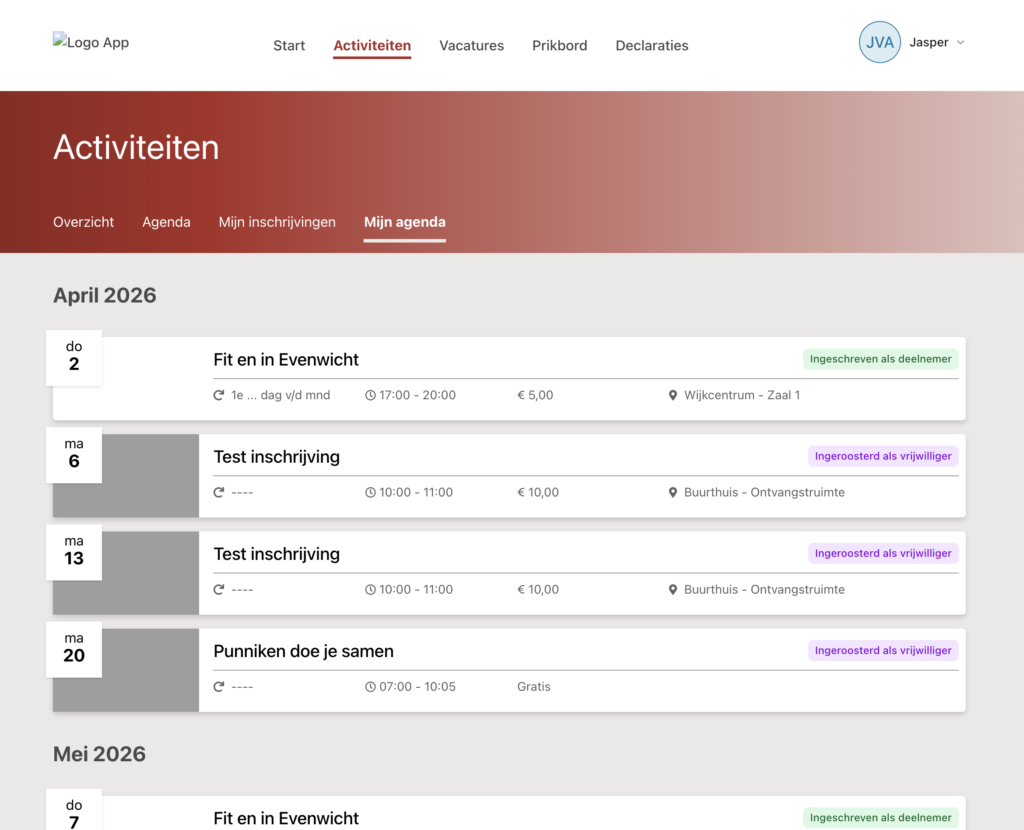This screenshot has width=1024, height=830.
Task: Switch to the Overzicht tab
Action: pos(84,222)
